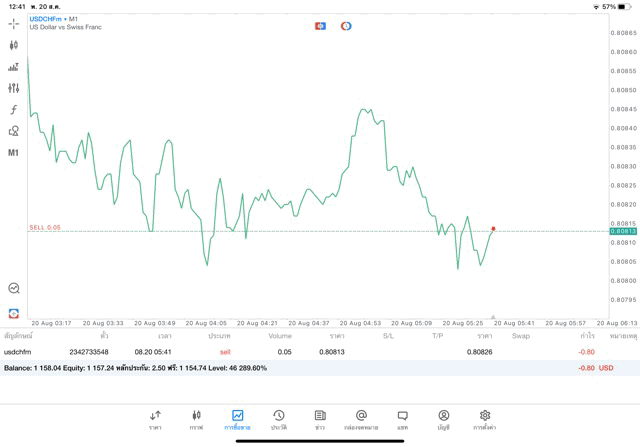Select the crosshair cursor tool
The width and height of the screenshot is (640, 447).
pos(13,23)
